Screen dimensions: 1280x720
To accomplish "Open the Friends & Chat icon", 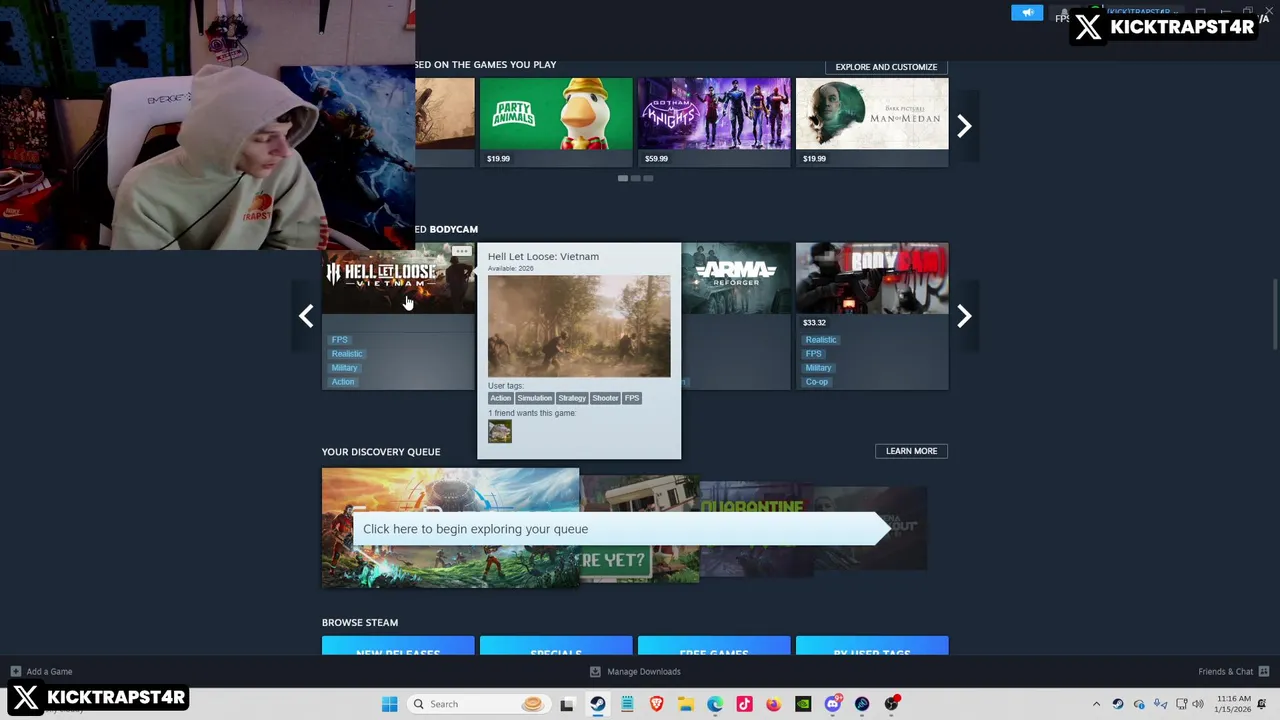I will pos(1264,671).
